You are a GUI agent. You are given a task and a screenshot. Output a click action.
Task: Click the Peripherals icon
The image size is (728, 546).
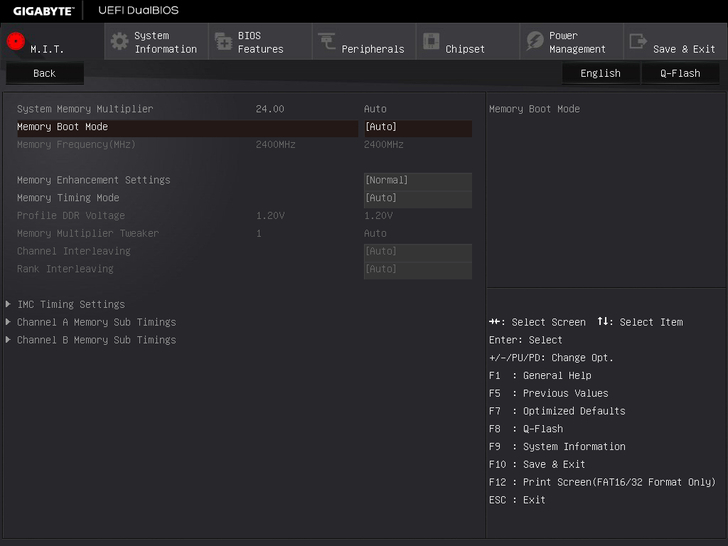(x=327, y=42)
